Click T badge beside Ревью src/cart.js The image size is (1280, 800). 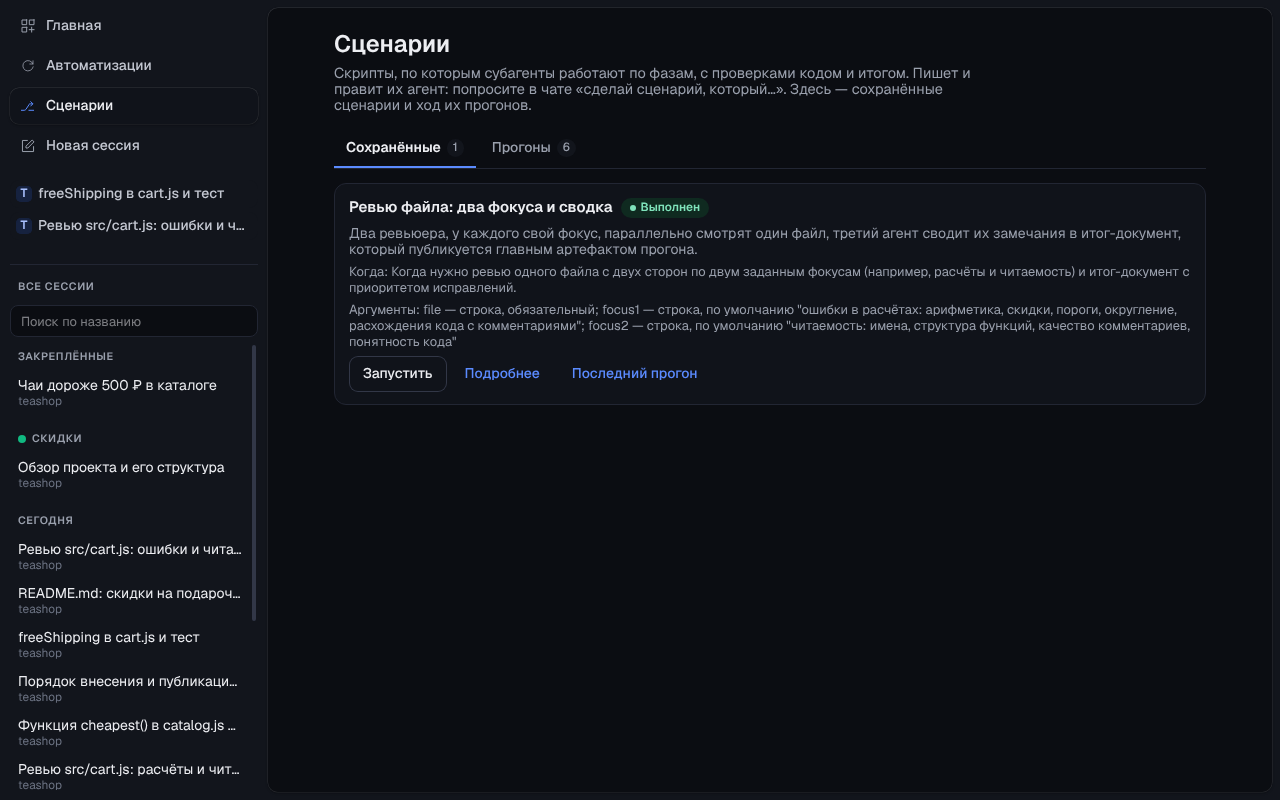coord(24,225)
